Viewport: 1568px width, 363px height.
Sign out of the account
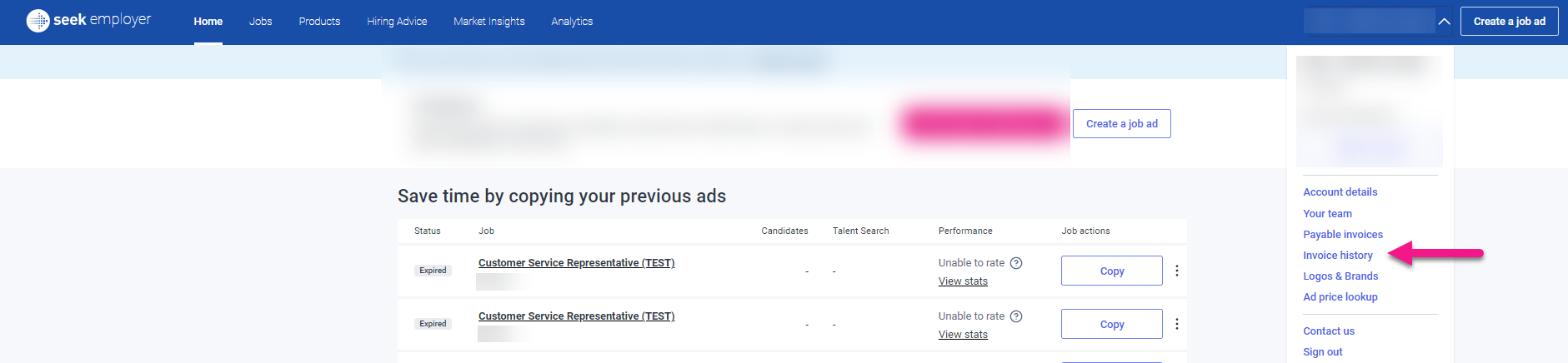(x=1323, y=352)
